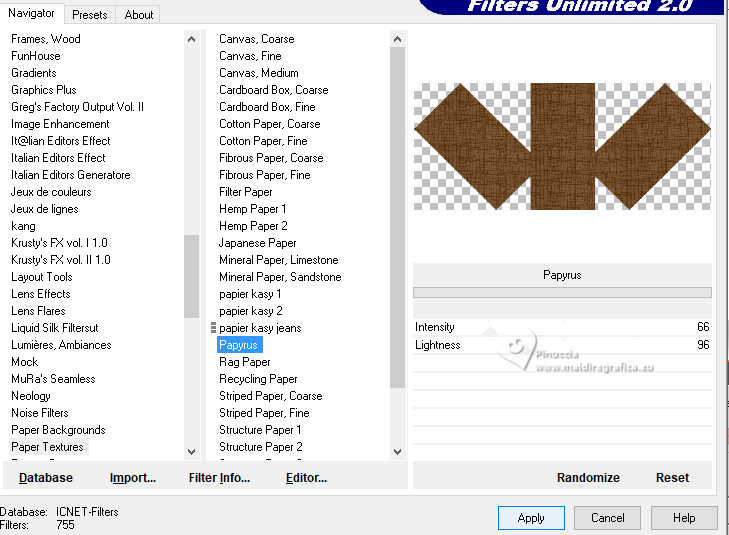This screenshot has width=729, height=535.
Task: Select MuRa's Seamless category
Action: coord(53,379)
